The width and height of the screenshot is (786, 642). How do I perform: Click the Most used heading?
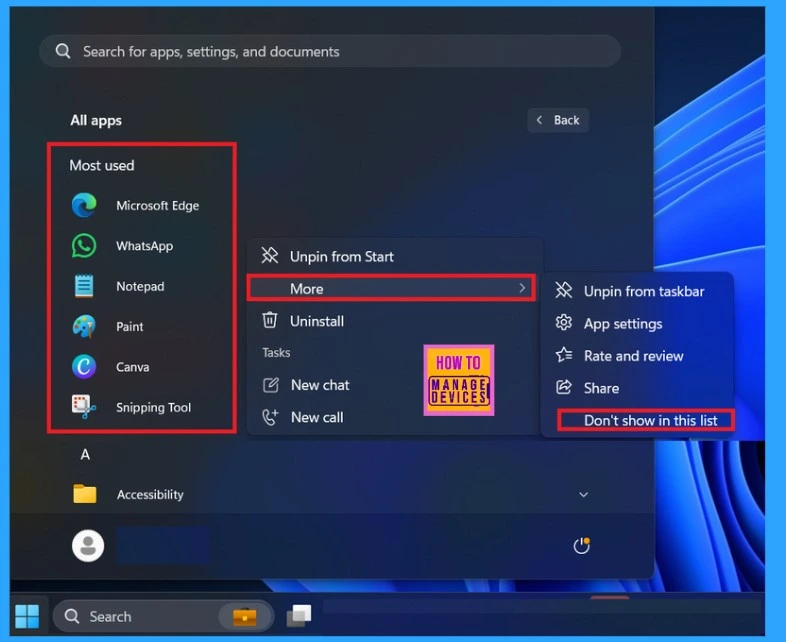102,165
